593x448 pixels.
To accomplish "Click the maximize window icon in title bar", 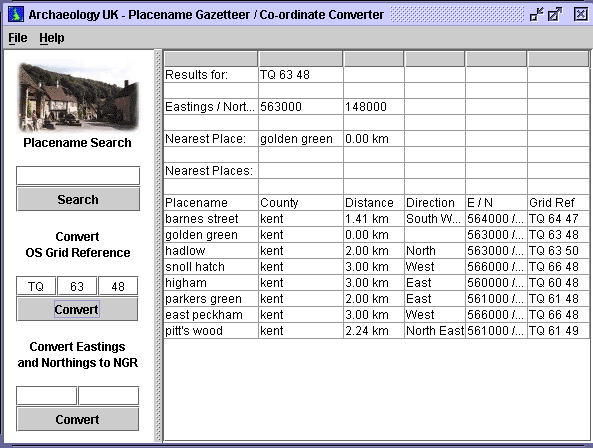I will click(x=555, y=14).
